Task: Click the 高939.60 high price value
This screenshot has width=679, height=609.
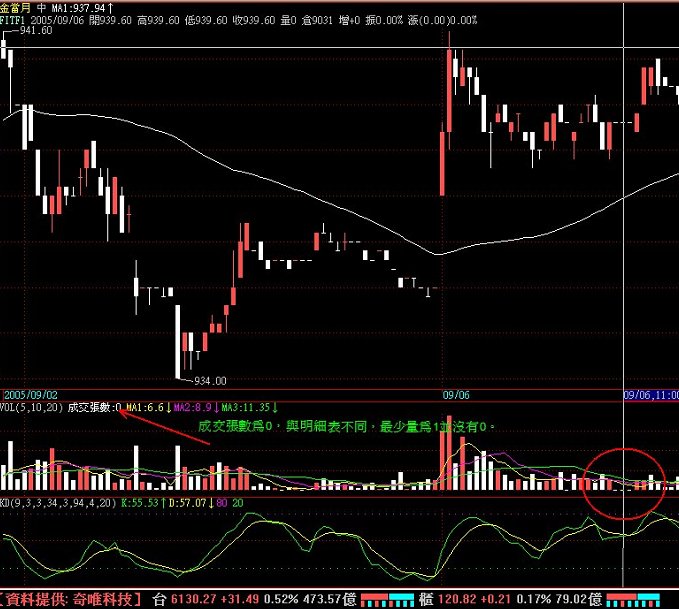Action: pos(158,20)
